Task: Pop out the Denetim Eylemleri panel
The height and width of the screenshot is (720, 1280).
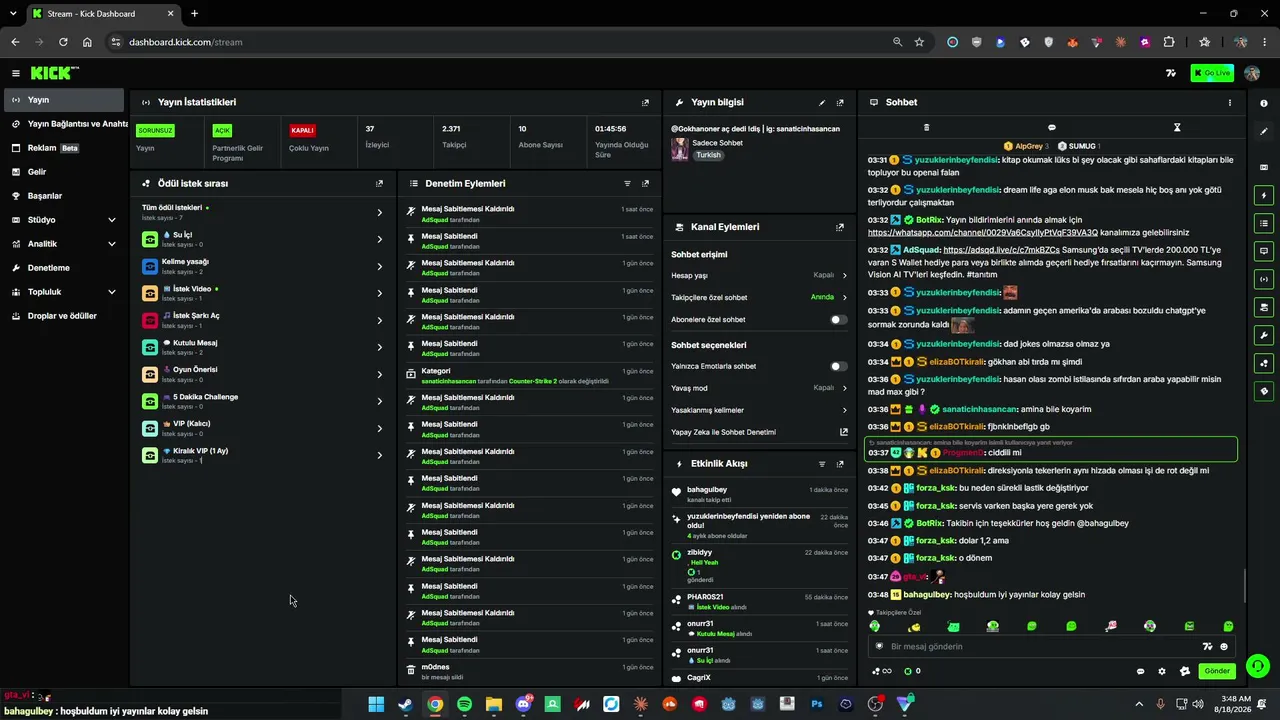Action: [x=645, y=184]
